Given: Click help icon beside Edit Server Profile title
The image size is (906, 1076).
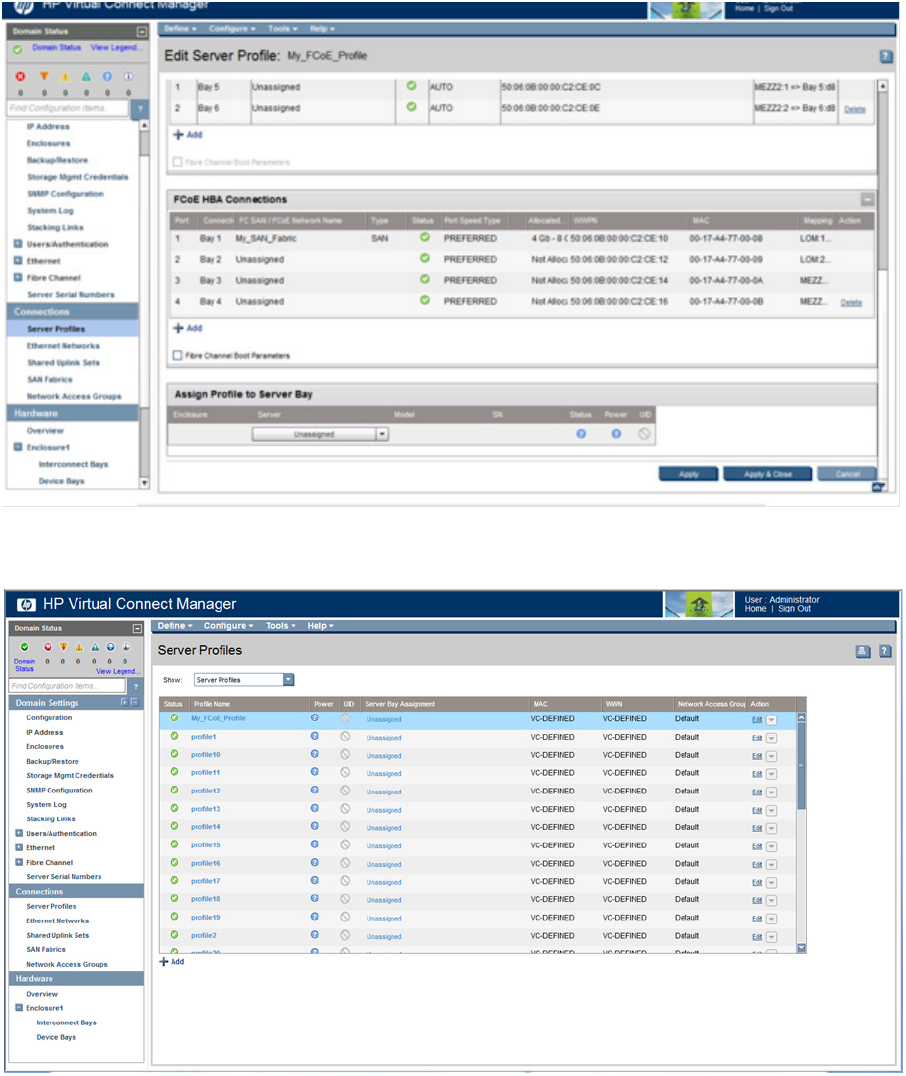Looking at the screenshot, I should click(885, 57).
